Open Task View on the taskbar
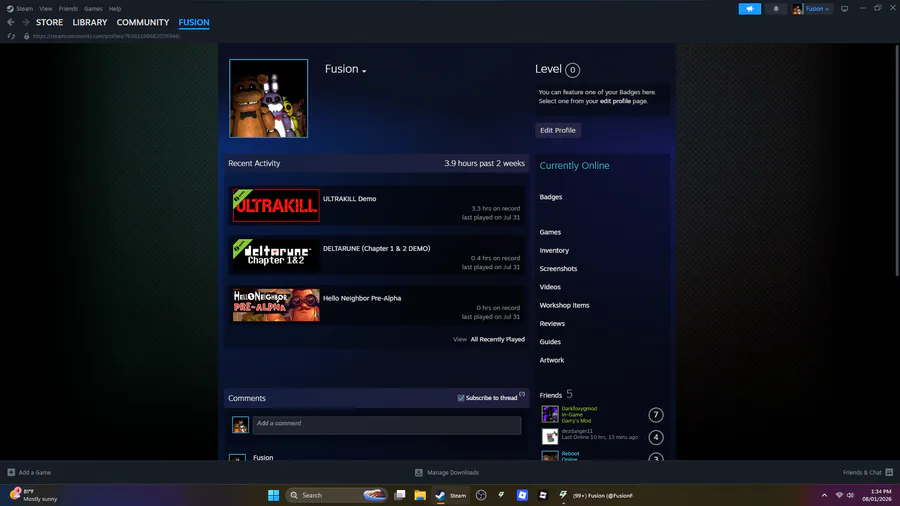This screenshot has height=506, width=900. [x=400, y=495]
